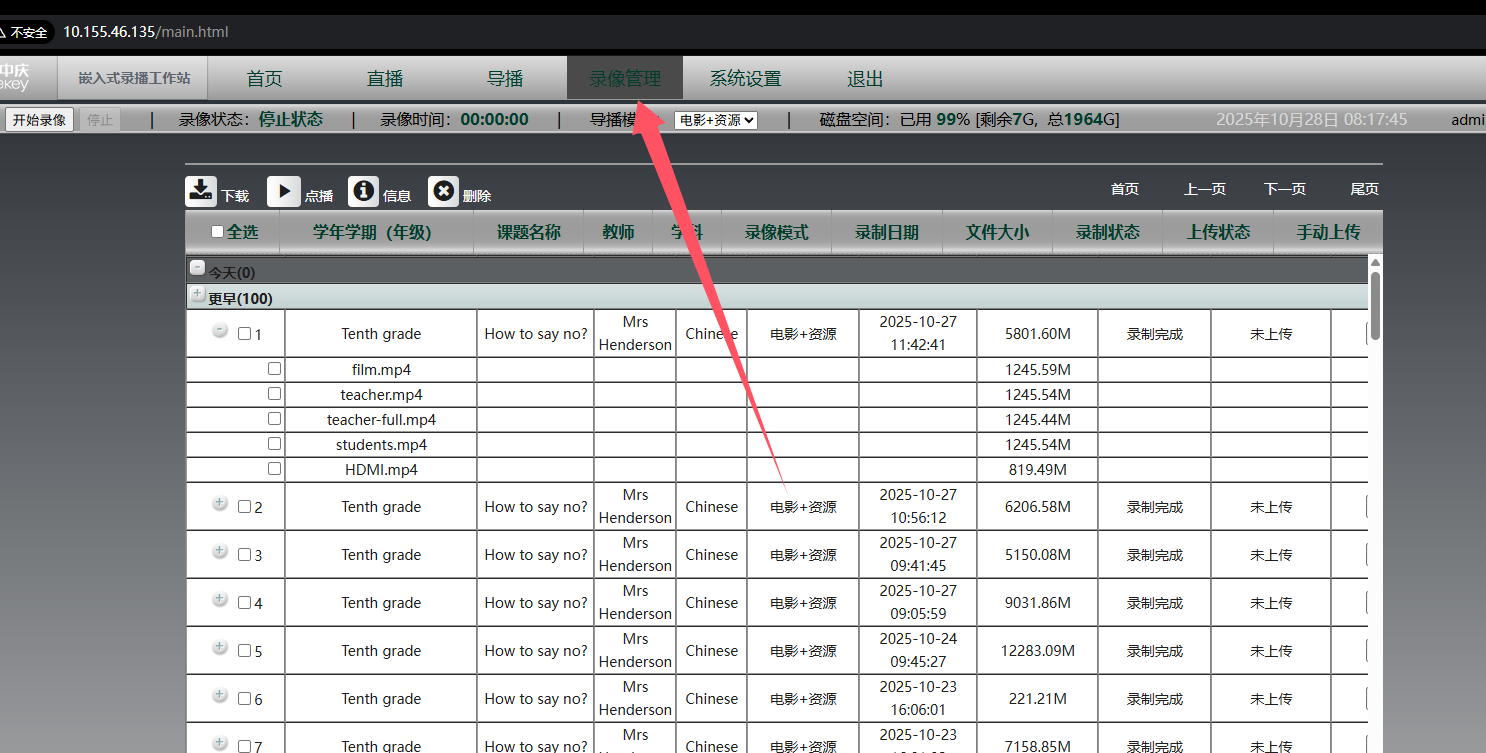Check the film.mp4 file checkbox
Screen dimensions: 1486x753
pyautogui.click(x=274, y=369)
